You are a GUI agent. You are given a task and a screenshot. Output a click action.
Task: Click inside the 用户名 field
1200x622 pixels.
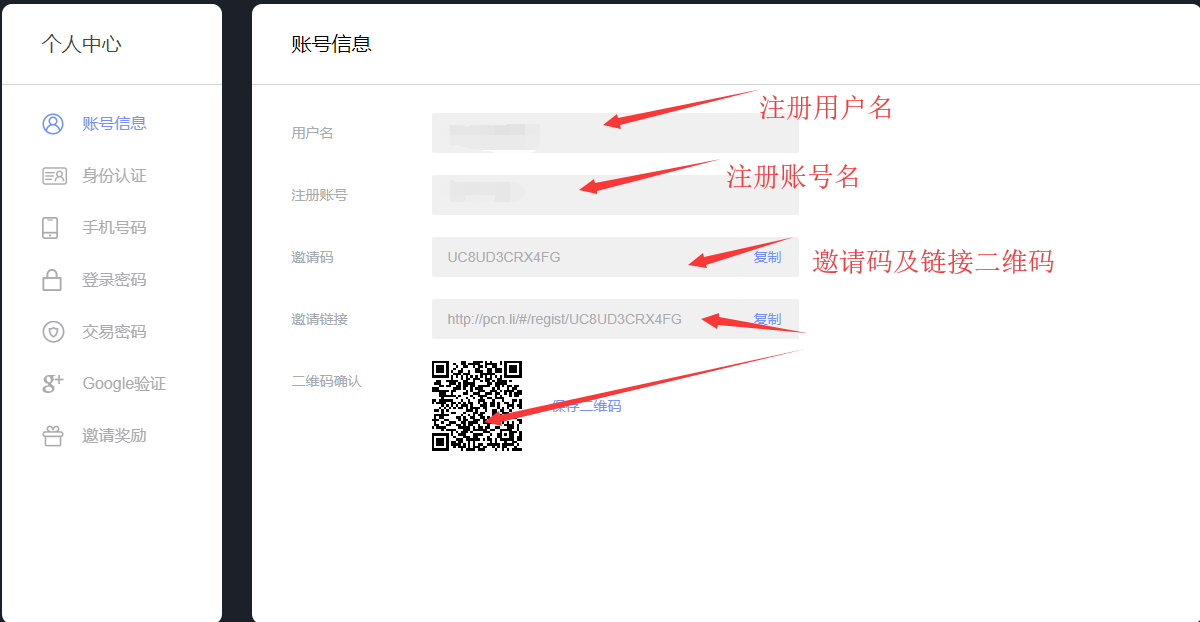(615, 133)
